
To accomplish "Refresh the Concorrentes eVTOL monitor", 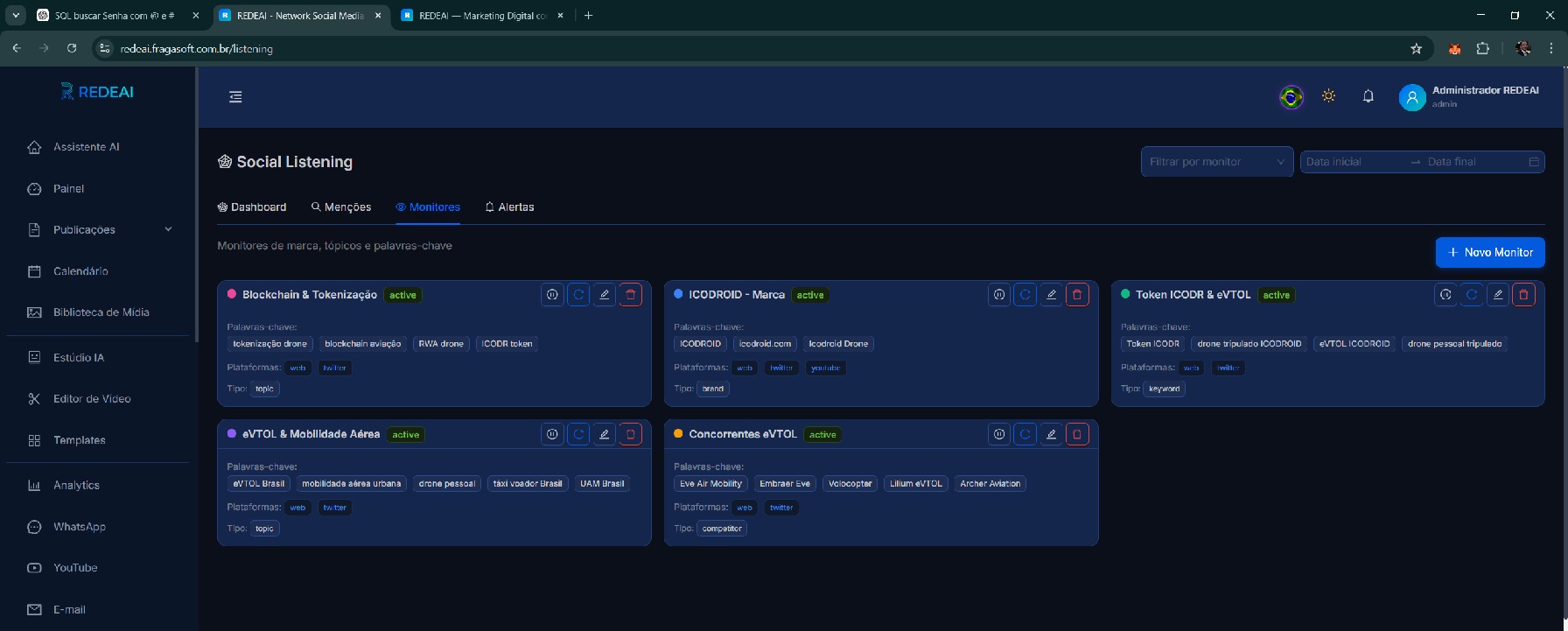I will pyautogui.click(x=1025, y=434).
